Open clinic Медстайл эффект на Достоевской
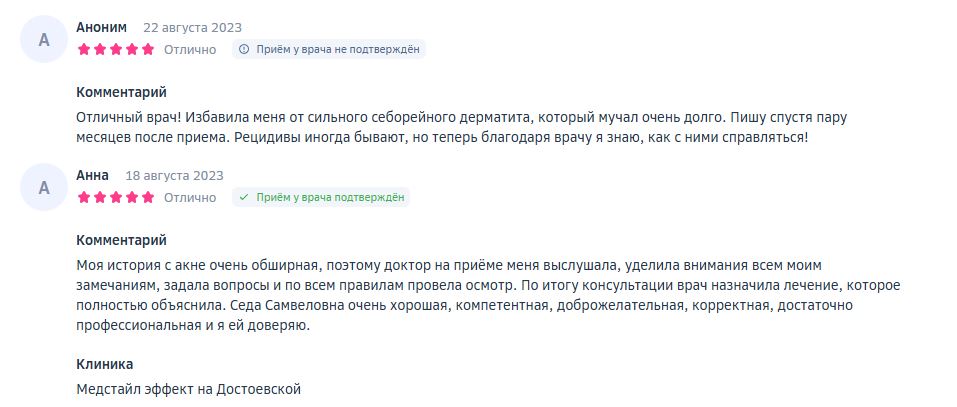The width and height of the screenshot is (957, 407). pos(189,389)
